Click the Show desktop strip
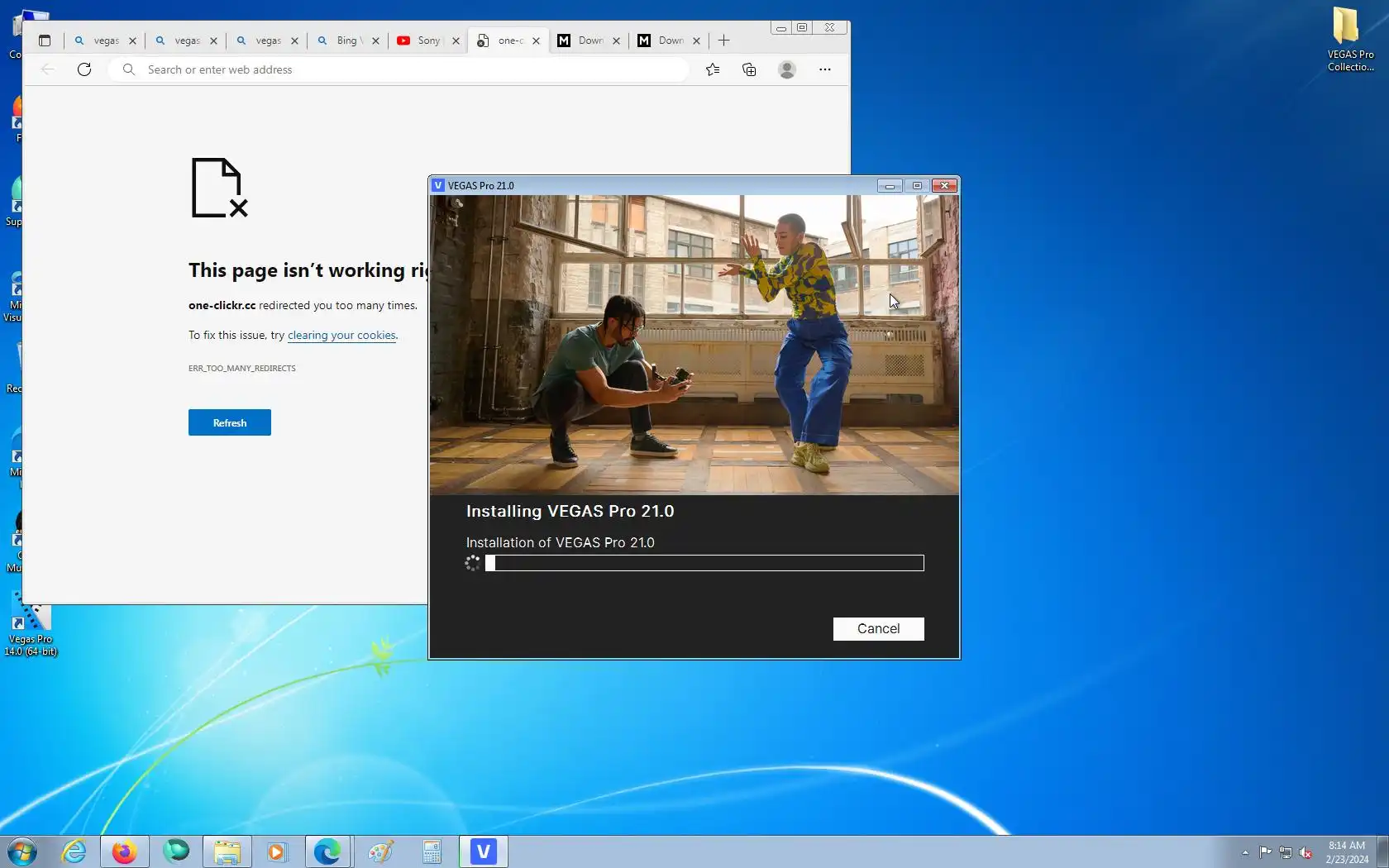This screenshot has width=1389, height=868. coord(1382,852)
